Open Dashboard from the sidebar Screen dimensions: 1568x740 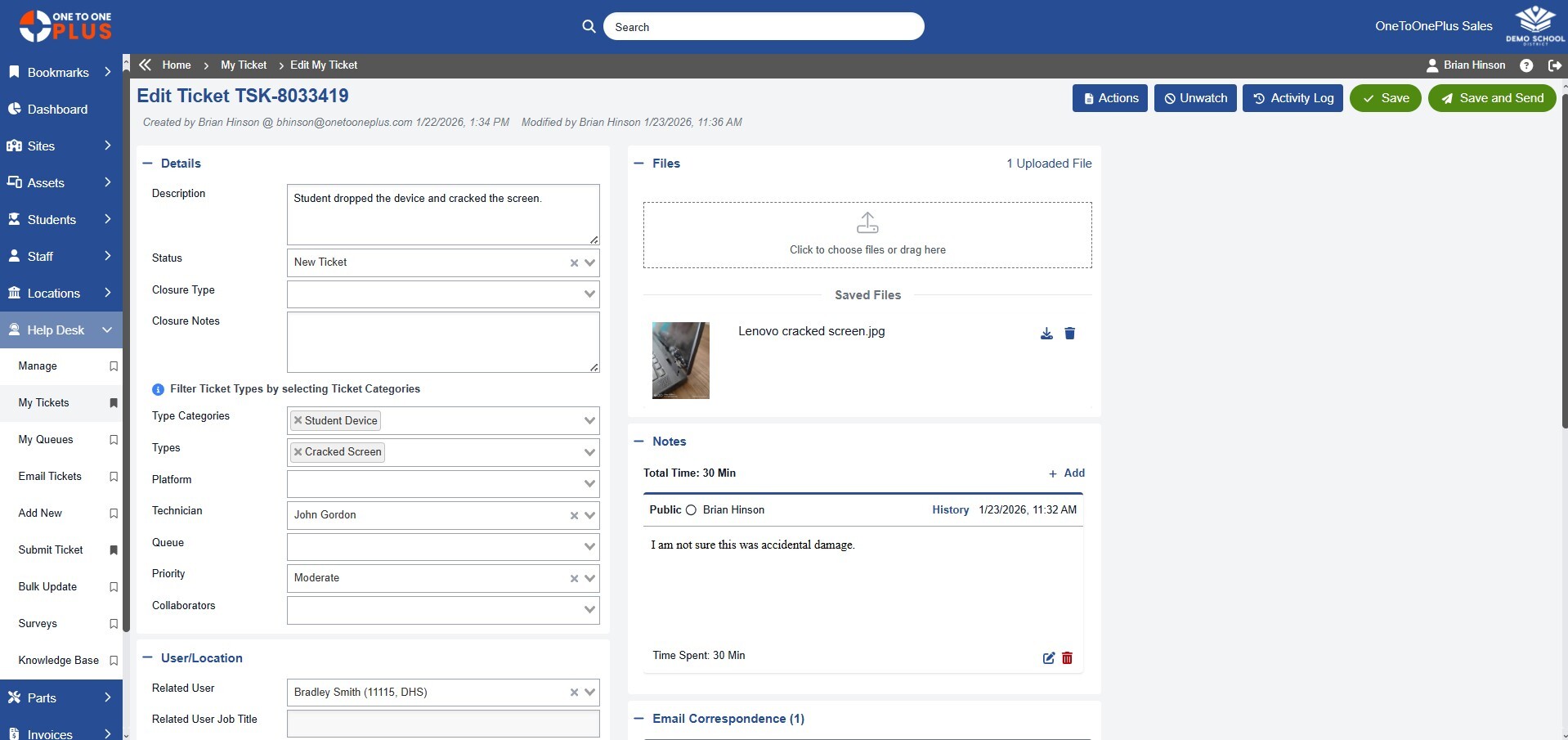coord(57,109)
